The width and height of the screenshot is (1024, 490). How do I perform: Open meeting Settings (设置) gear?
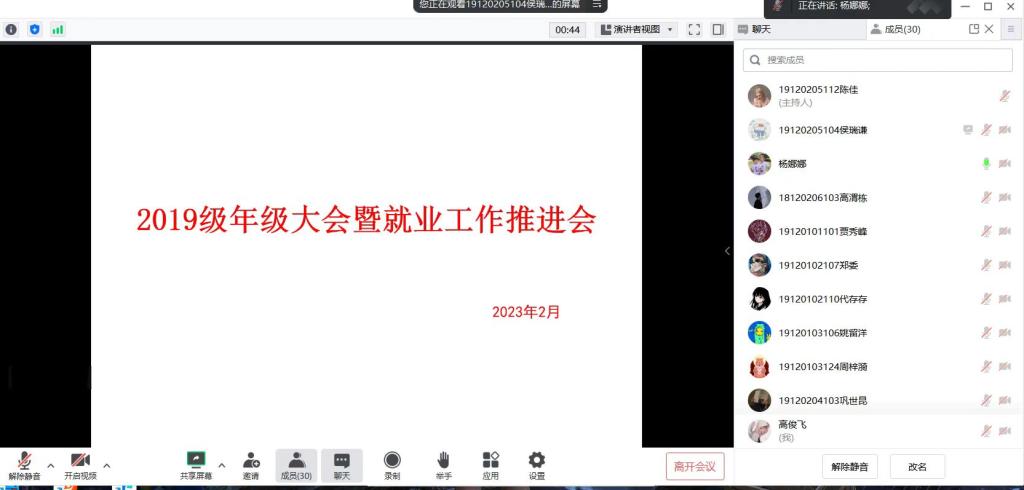click(537, 461)
